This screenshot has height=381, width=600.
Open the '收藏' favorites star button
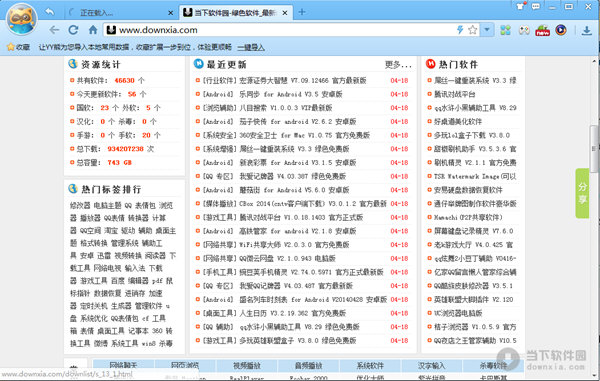18,47
